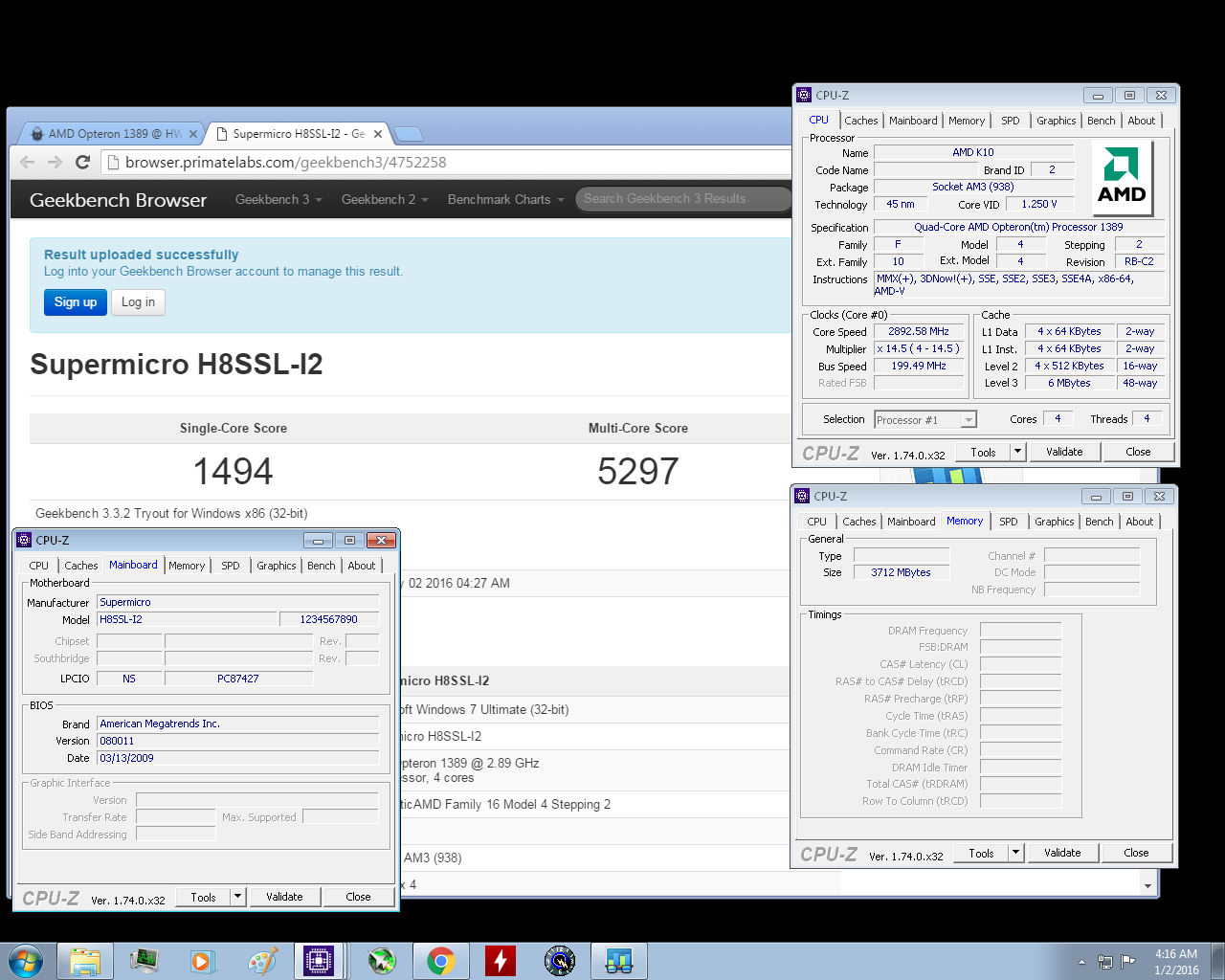Close the Supermicro H8SSL-I2 browser tab

378,134
